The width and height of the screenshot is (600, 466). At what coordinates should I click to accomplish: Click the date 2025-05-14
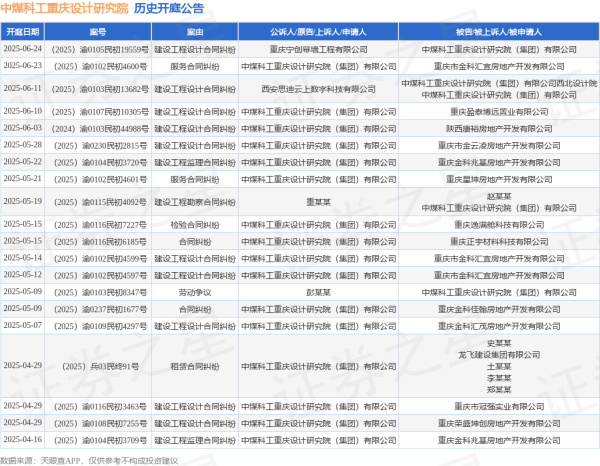tap(23, 257)
